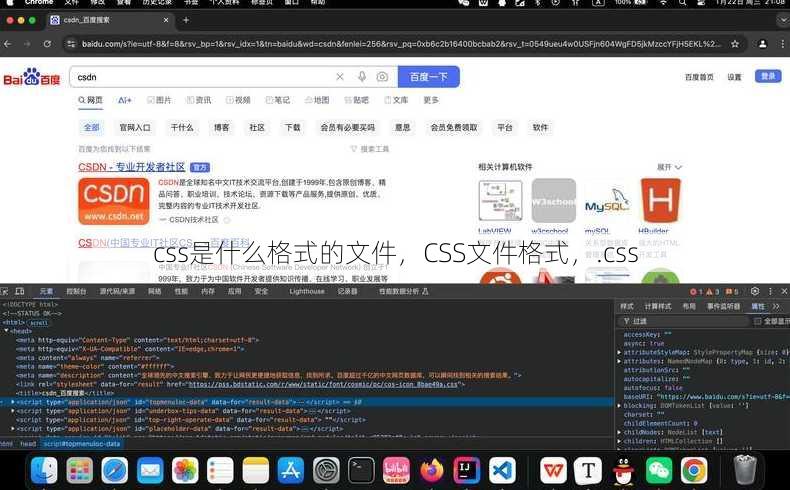
Task: Switch to the 图片 search tab
Action: coord(159,100)
